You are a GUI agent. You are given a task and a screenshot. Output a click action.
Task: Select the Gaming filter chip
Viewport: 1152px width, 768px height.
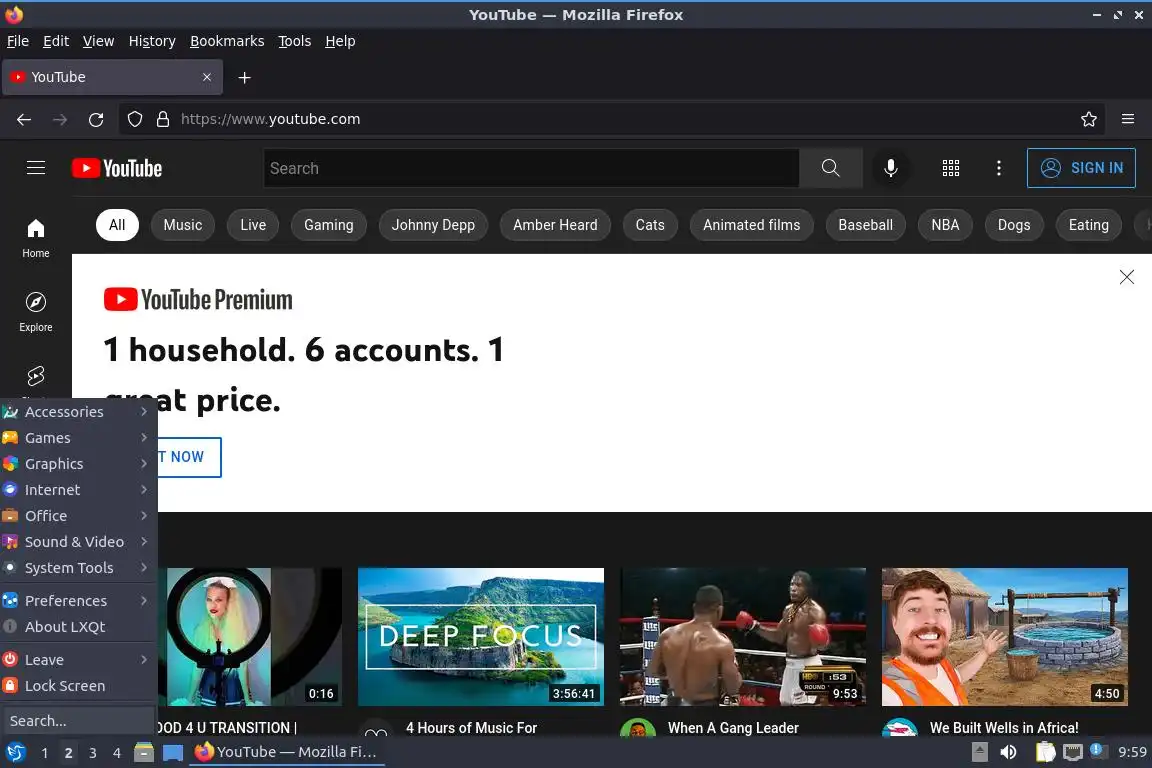[x=328, y=225]
